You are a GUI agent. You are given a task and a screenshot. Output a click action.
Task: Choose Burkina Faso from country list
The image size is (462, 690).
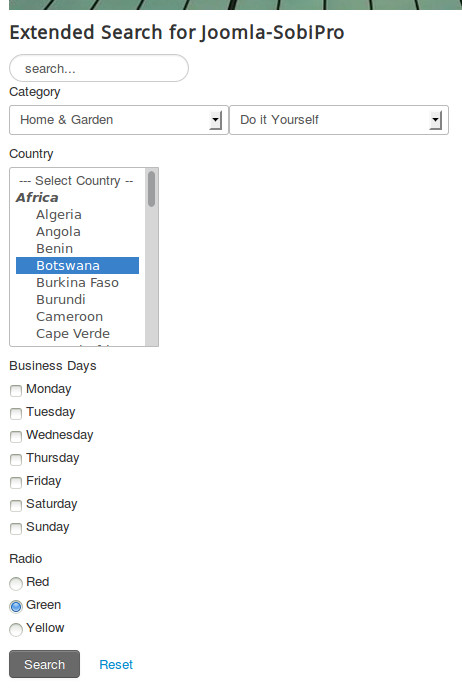[77, 283]
